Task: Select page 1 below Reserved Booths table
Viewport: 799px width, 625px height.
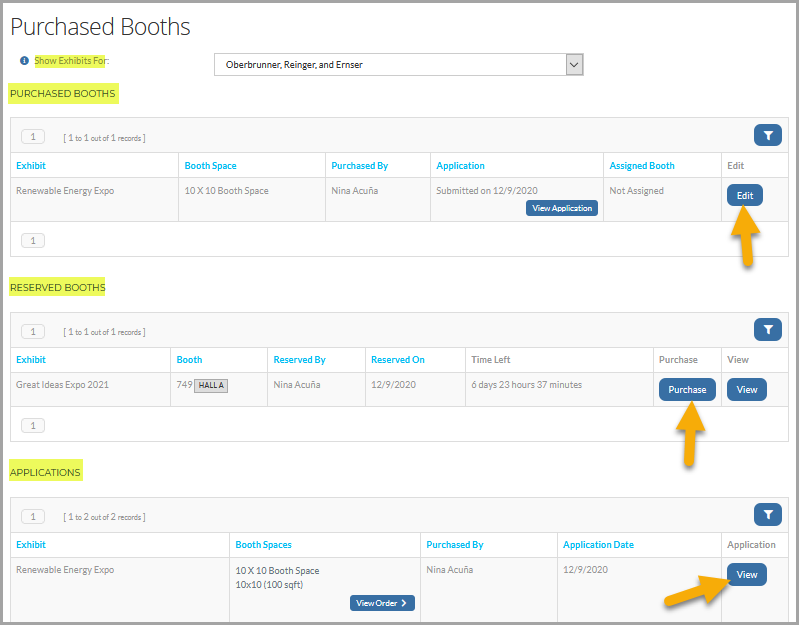Action: [33, 425]
